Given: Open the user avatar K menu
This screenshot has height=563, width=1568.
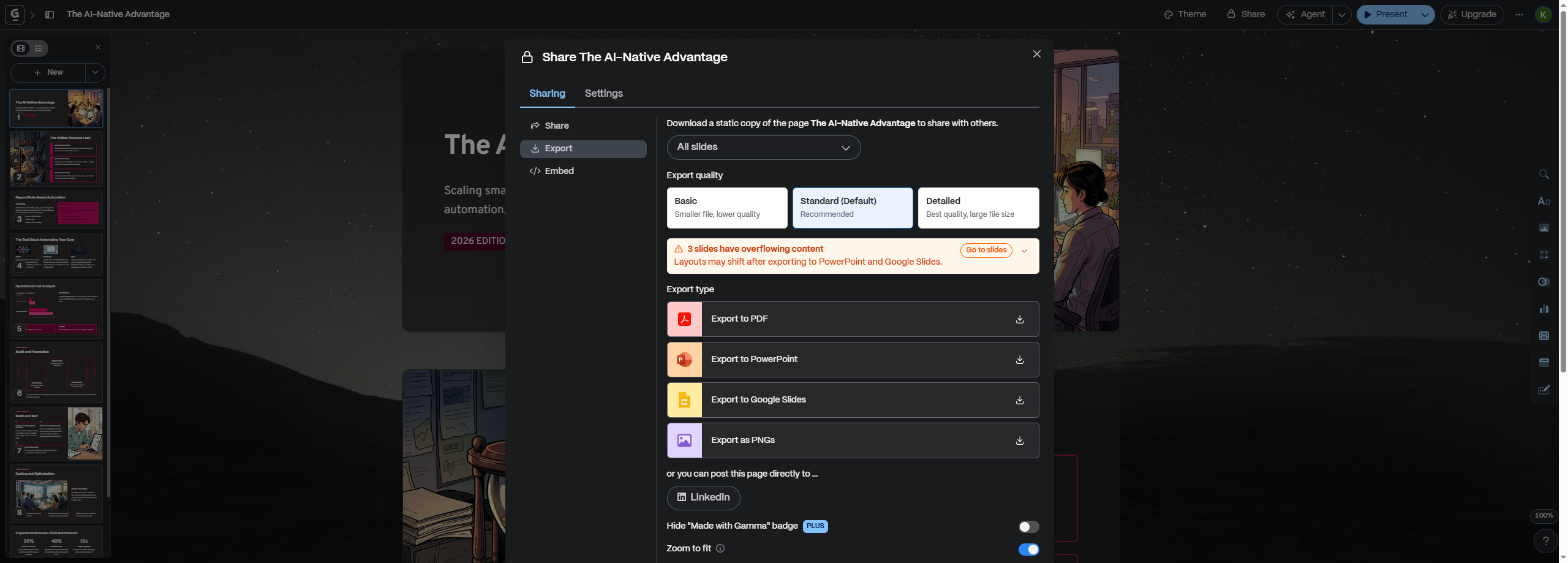Looking at the screenshot, I should click(x=1543, y=14).
